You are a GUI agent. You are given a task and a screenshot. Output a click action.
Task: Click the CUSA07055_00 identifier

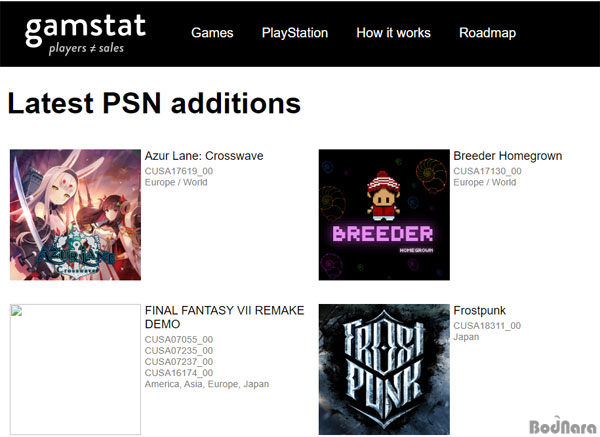click(179, 339)
